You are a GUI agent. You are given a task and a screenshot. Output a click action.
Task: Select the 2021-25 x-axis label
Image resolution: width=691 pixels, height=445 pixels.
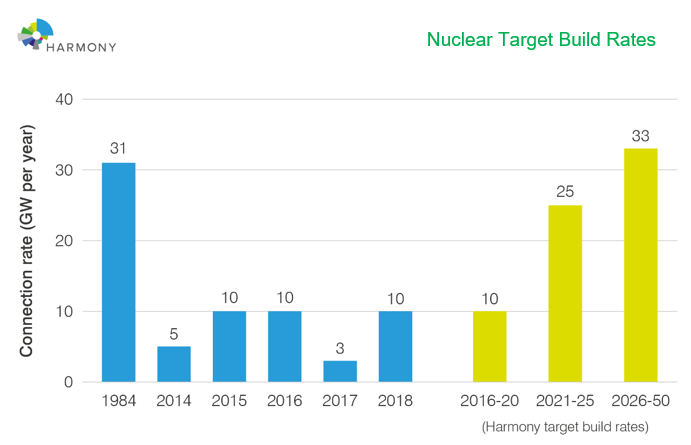coord(565,401)
